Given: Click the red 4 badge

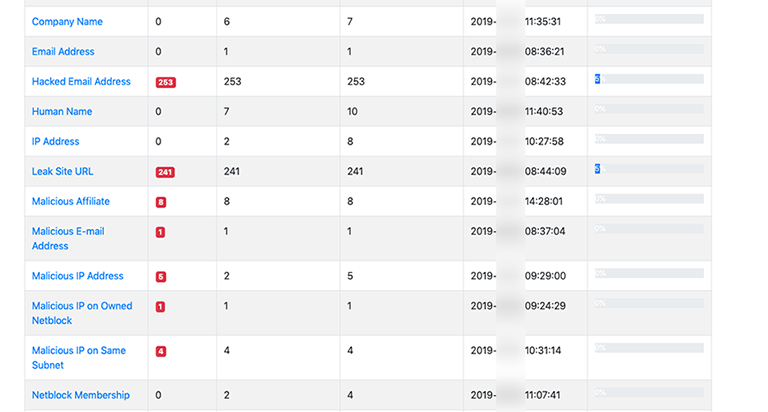Looking at the screenshot, I should click(x=161, y=352).
